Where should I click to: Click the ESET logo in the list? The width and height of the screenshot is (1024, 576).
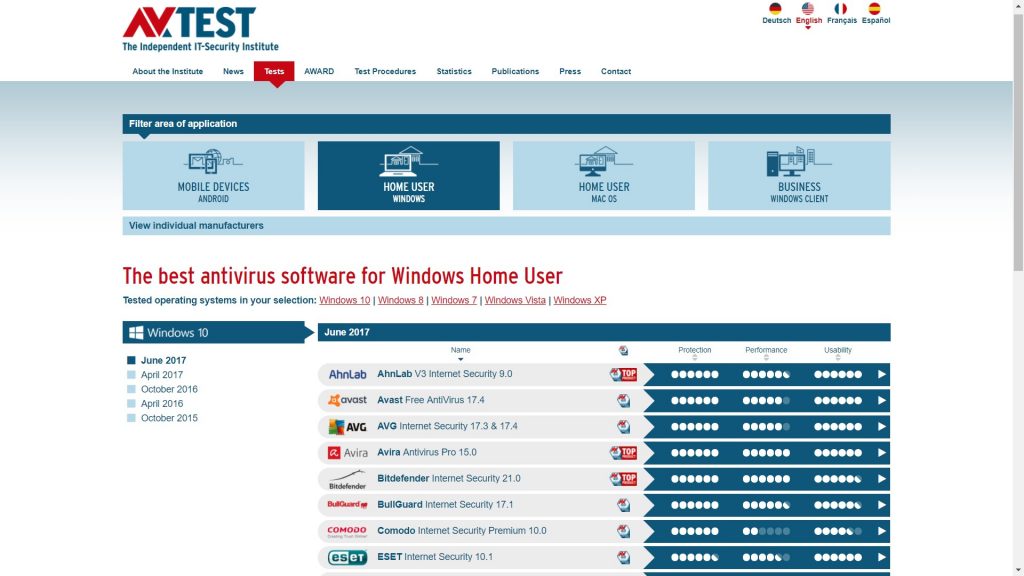click(x=347, y=557)
